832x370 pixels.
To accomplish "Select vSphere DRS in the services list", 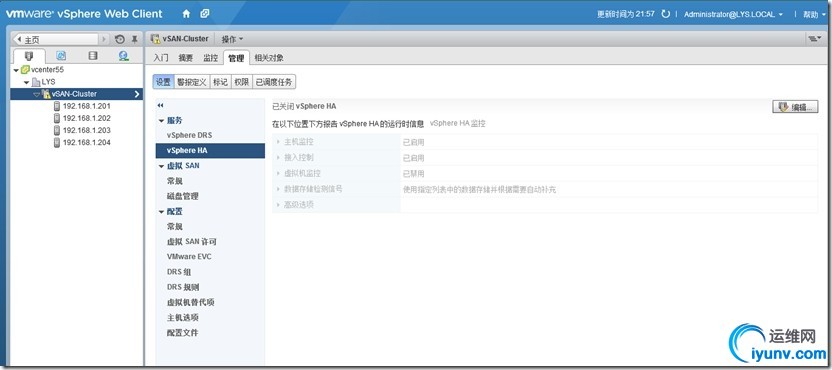I will pyautogui.click(x=189, y=135).
